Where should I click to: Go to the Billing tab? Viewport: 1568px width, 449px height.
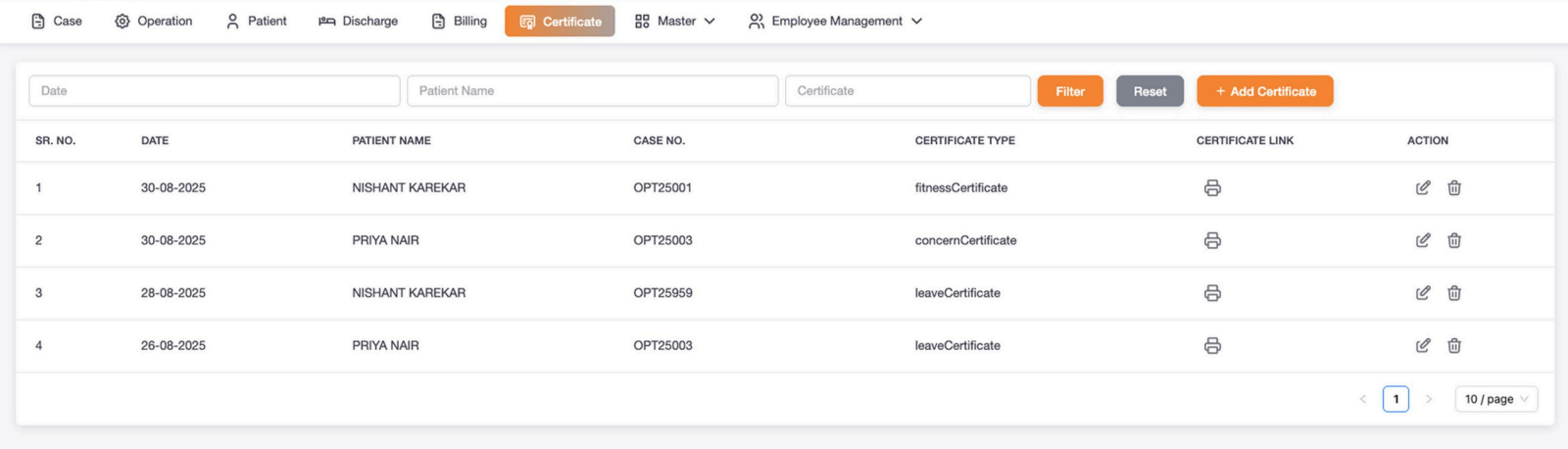coord(459,22)
